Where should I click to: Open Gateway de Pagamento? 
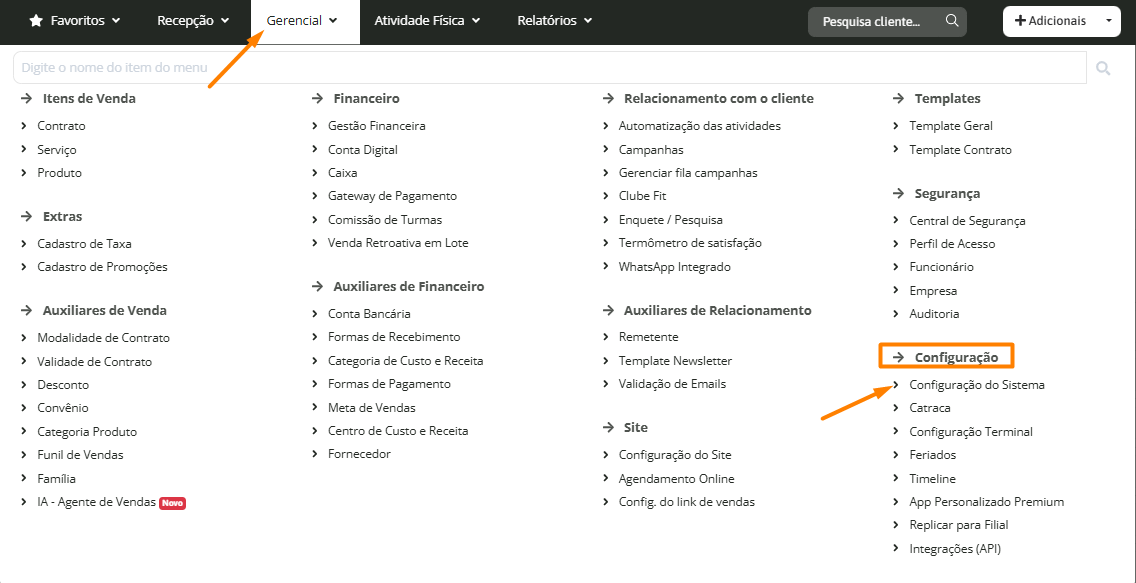[392, 196]
